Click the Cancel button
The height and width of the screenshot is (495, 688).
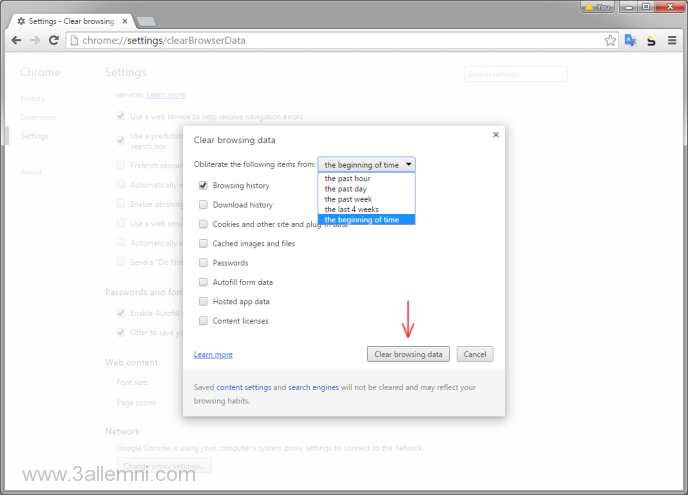475,354
